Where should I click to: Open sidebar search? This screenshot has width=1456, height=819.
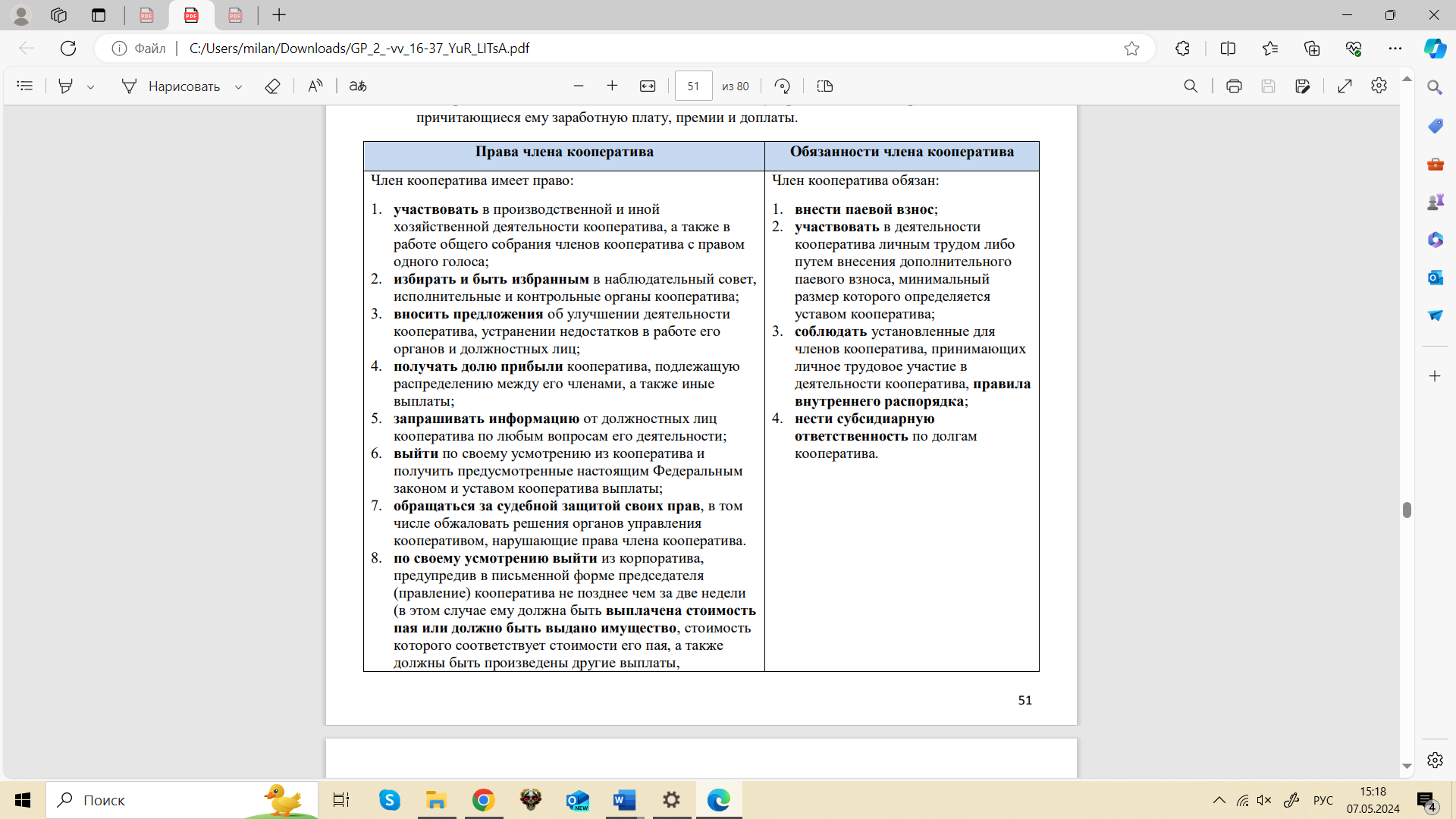tap(1435, 87)
